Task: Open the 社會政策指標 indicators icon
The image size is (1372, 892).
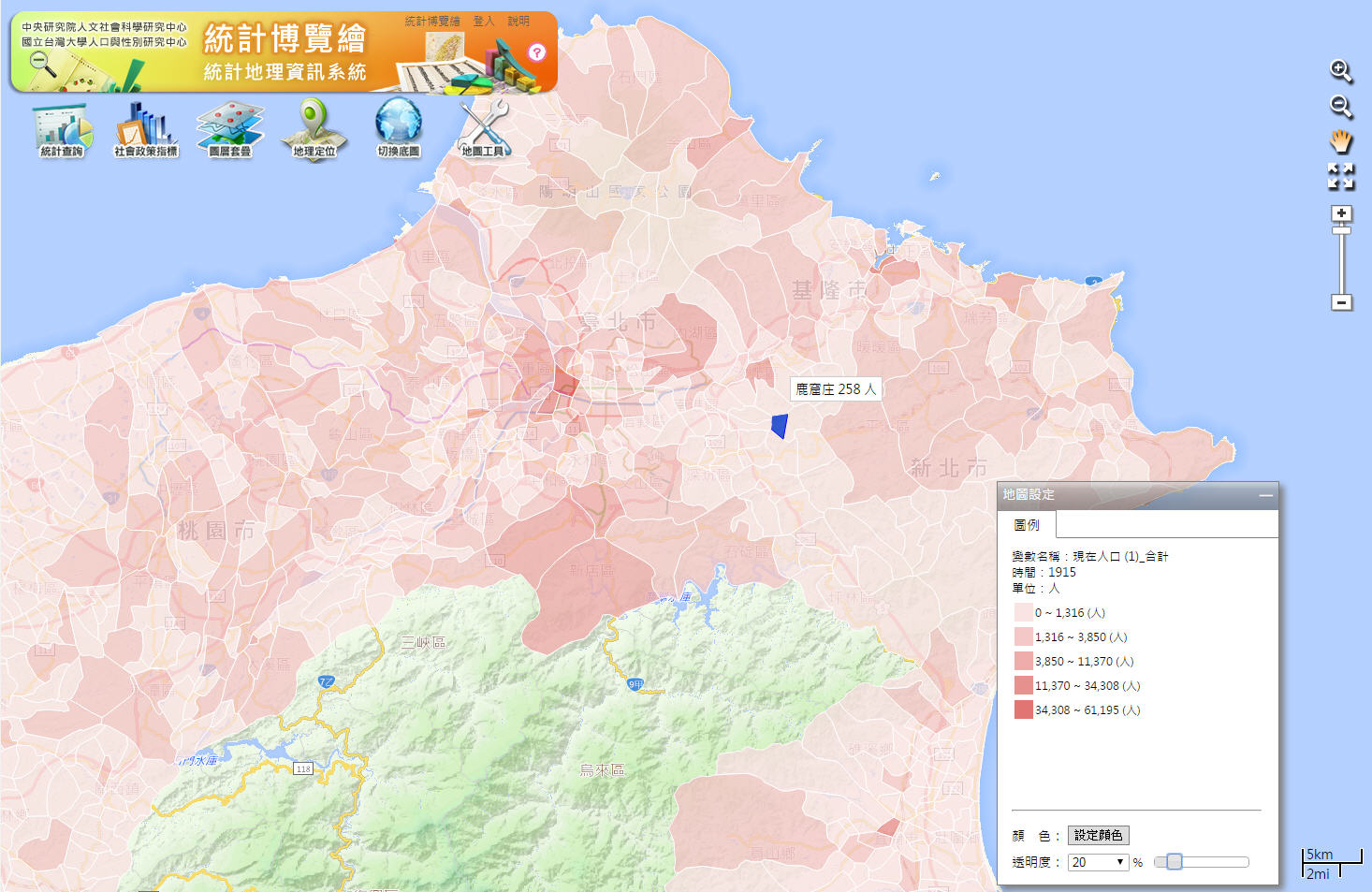Action: click(146, 130)
